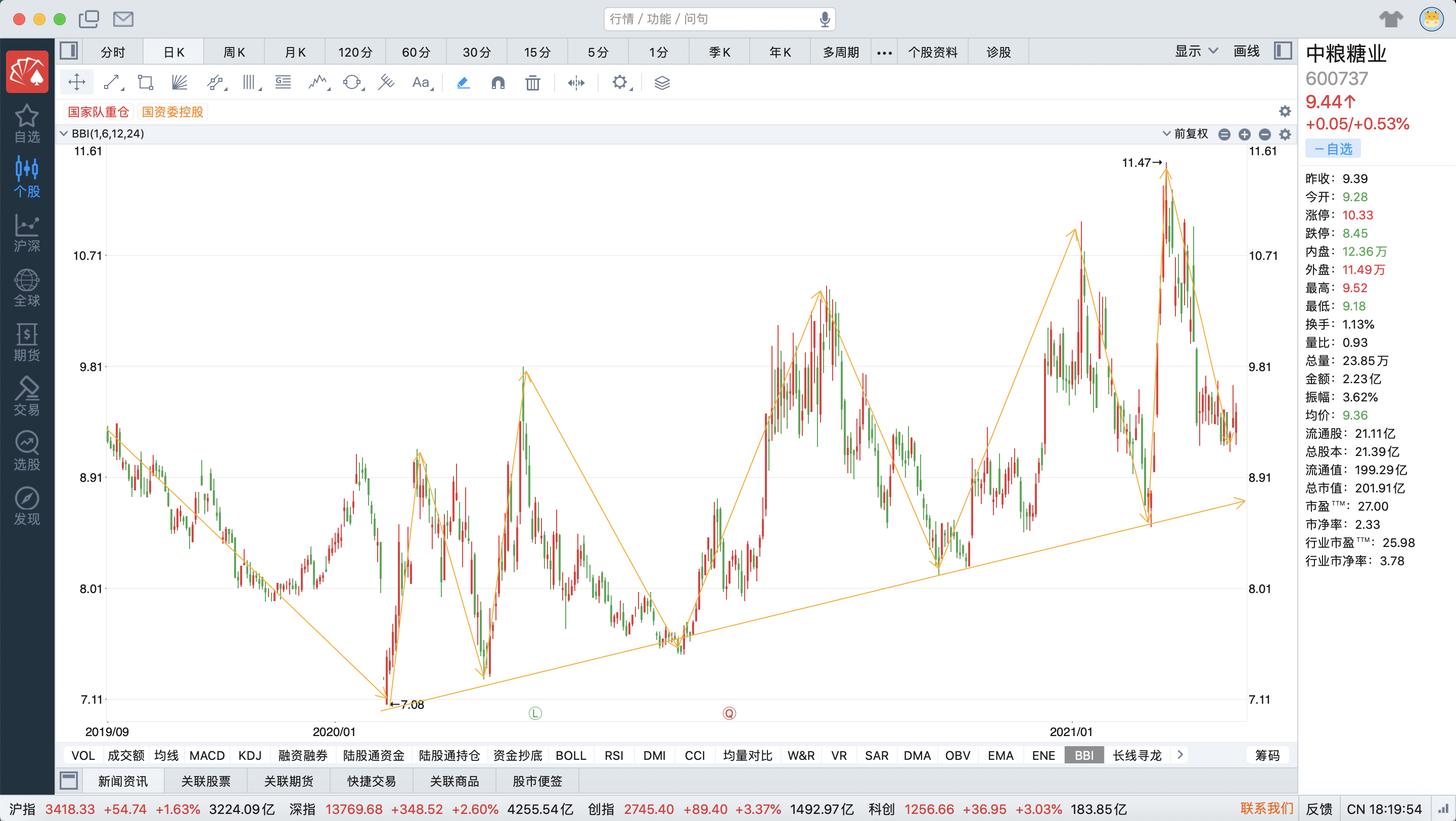Viewport: 1456px width, 821px height.
Task: Click the mail envelope icon
Action: [x=123, y=19]
